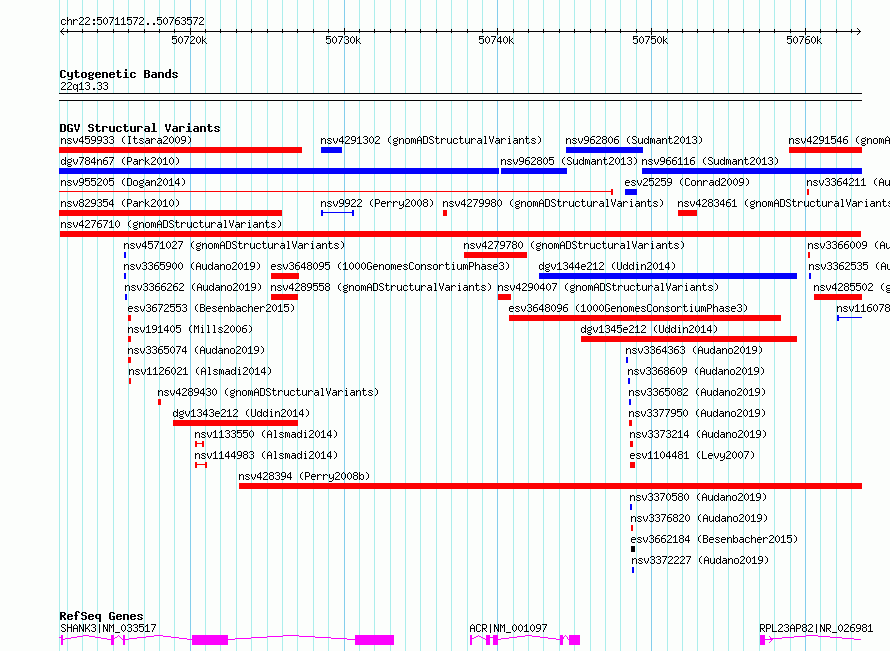Select esv3672553 (Besenbacher2015) label

211,308
